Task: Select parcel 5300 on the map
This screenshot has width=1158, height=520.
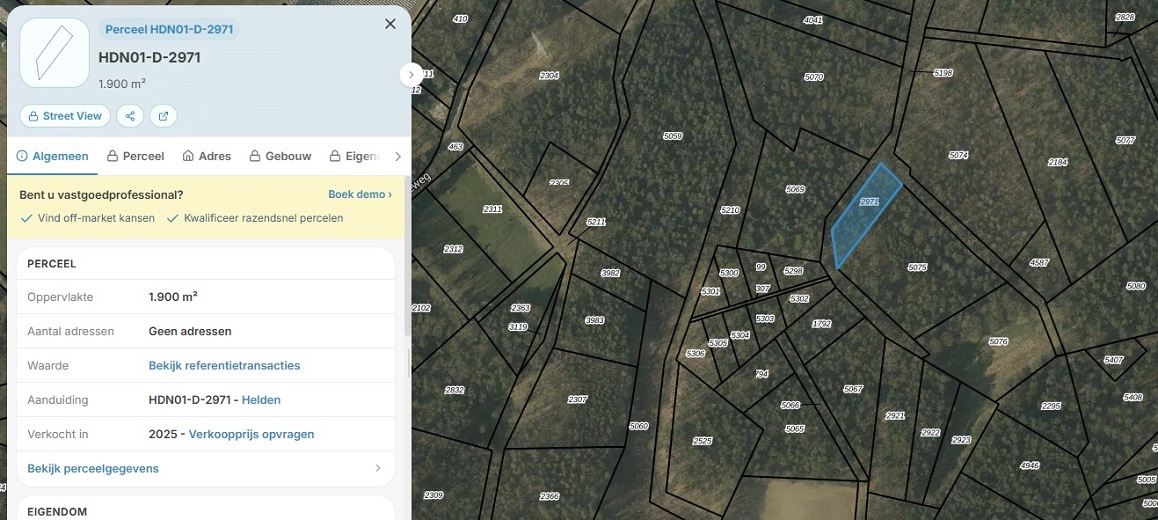Action: coord(729,273)
